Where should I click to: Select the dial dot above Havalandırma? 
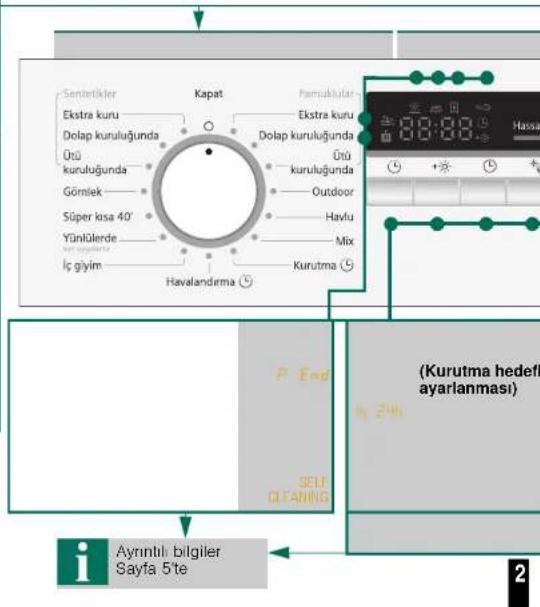tap(209, 256)
